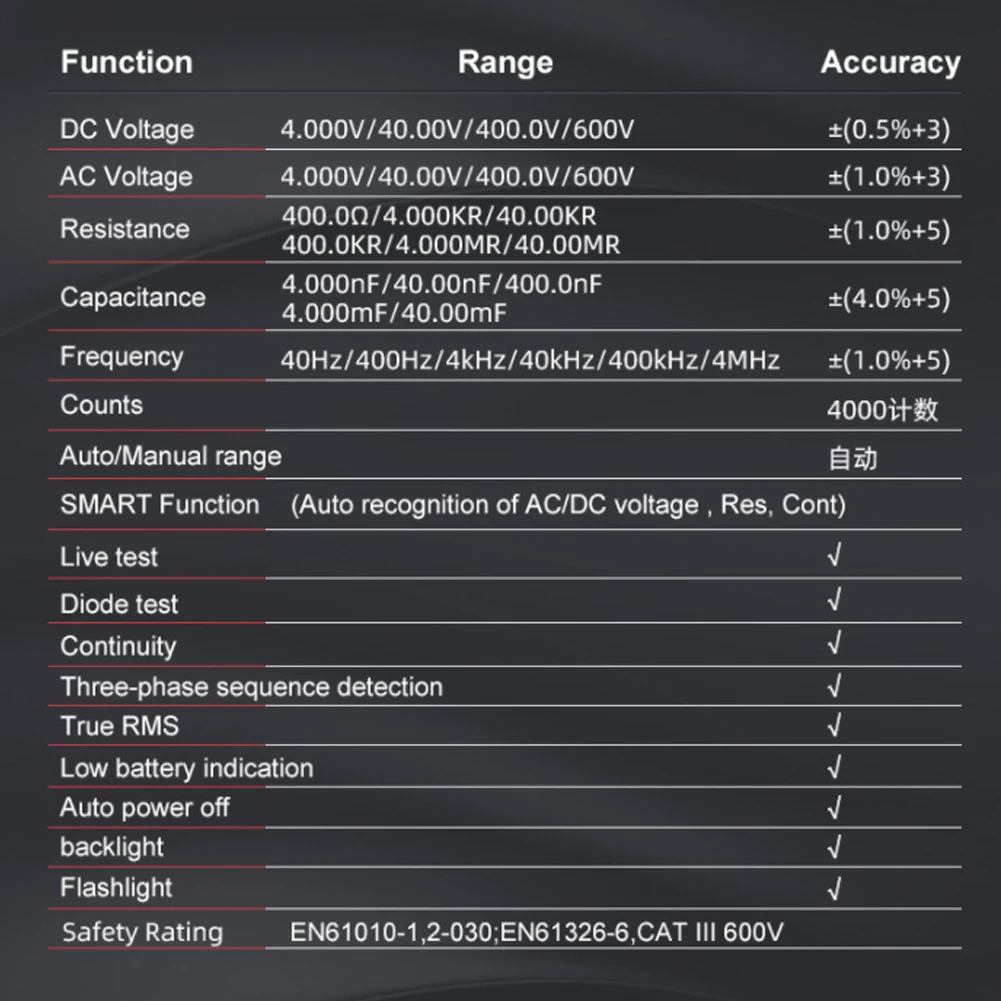1001x1001 pixels.
Task: Click the Continuity checkmark
Action: point(834,643)
